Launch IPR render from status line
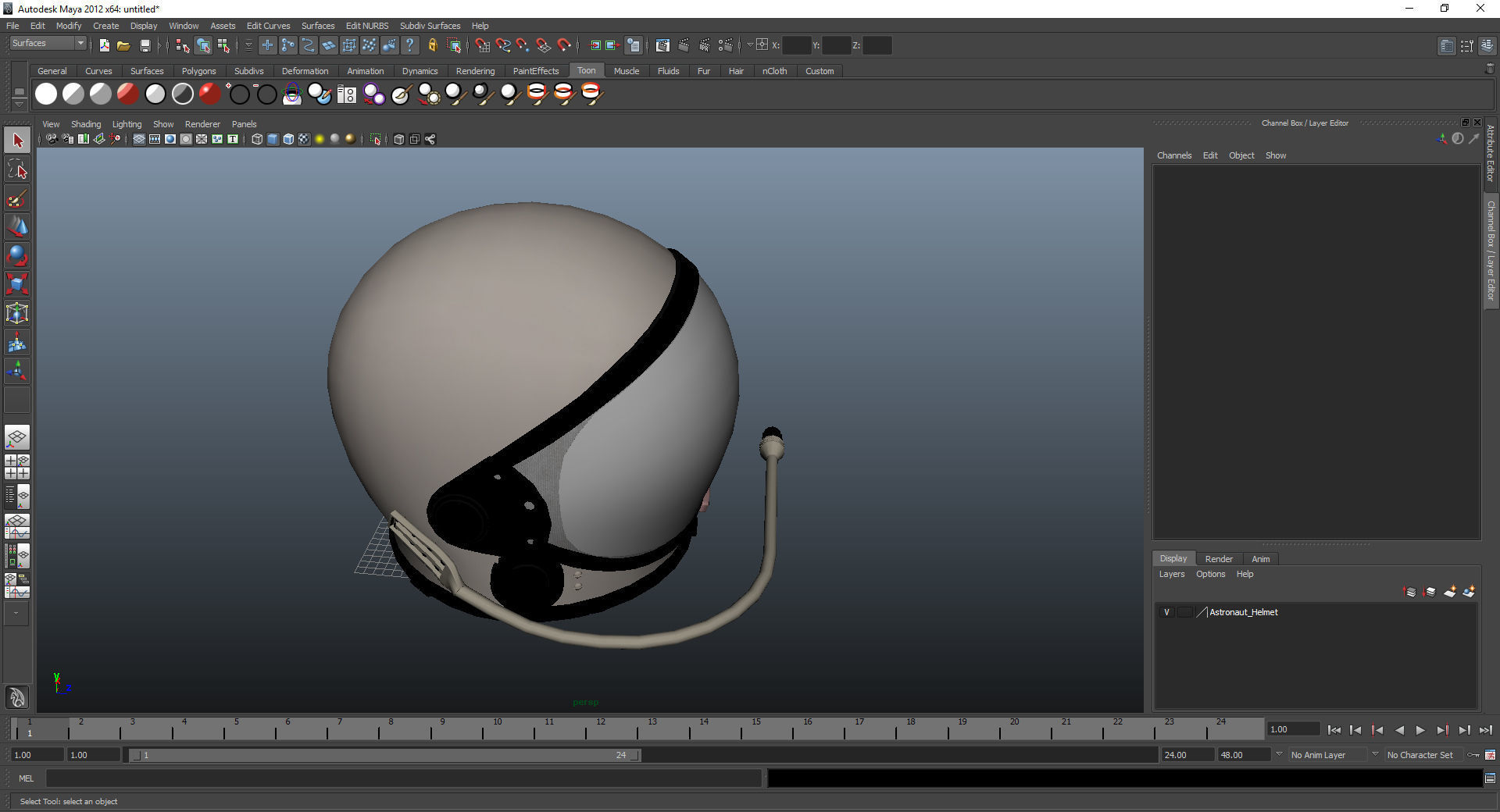 (705, 45)
